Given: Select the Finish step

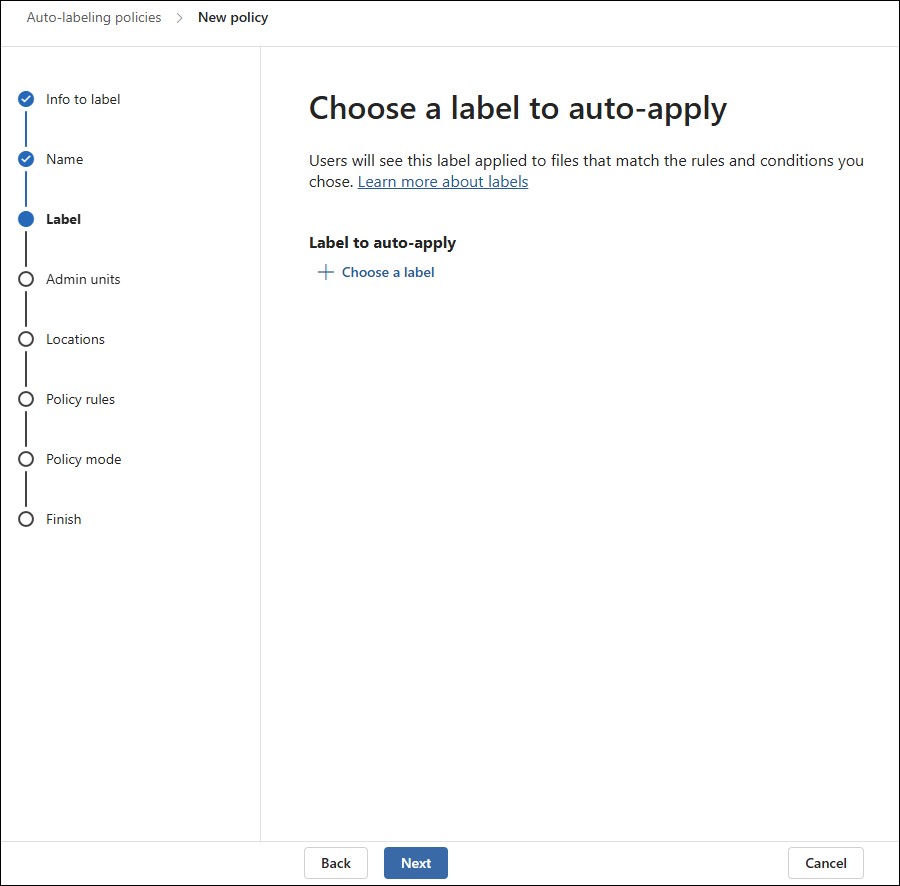Looking at the screenshot, I should 64,519.
